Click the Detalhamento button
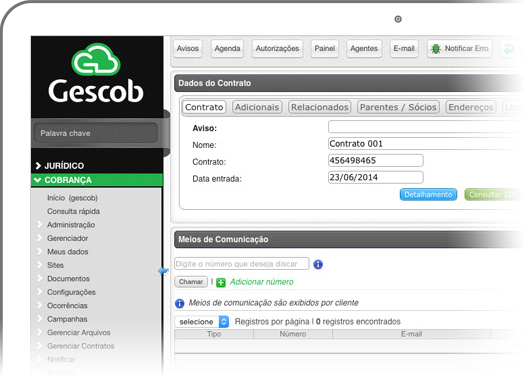 pyautogui.click(x=428, y=194)
